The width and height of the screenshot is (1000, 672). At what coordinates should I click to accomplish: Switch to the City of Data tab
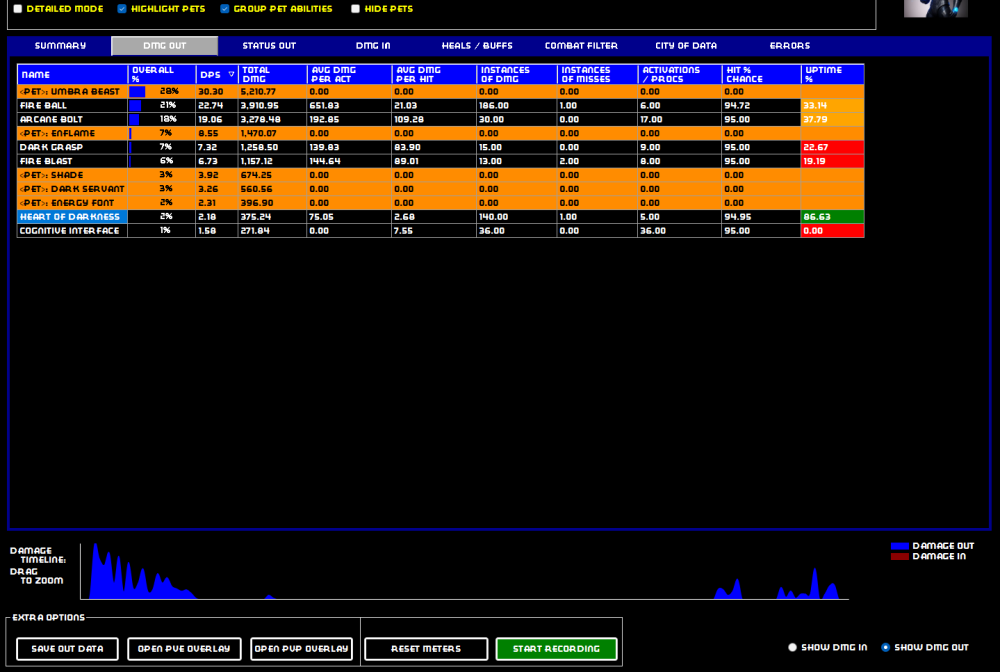click(686, 46)
